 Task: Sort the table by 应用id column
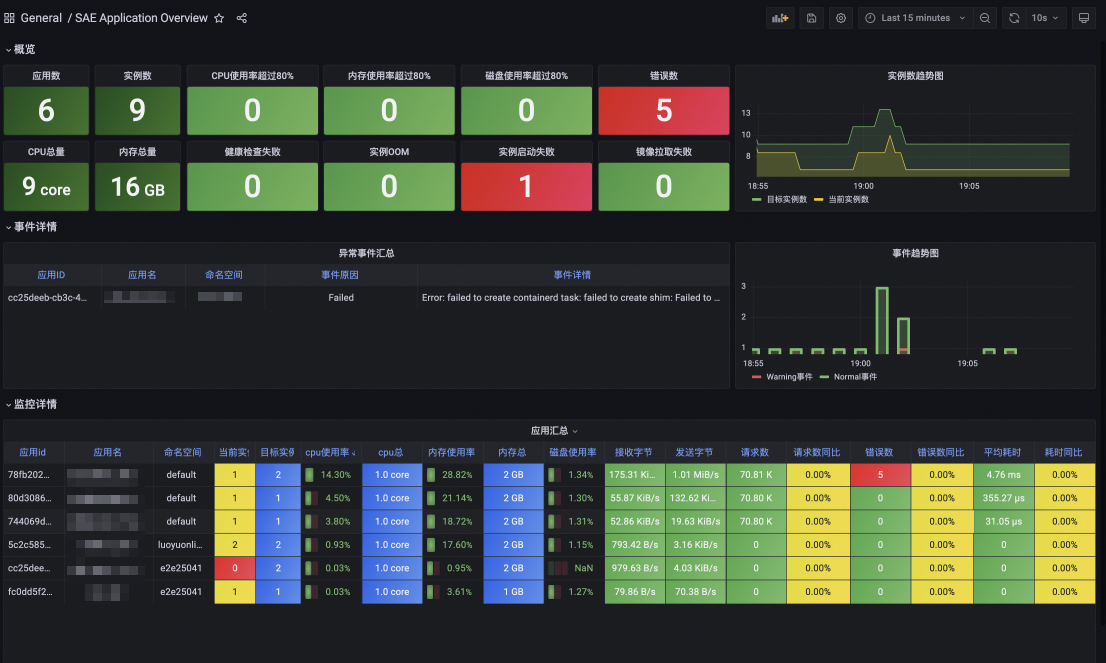[x=33, y=452]
